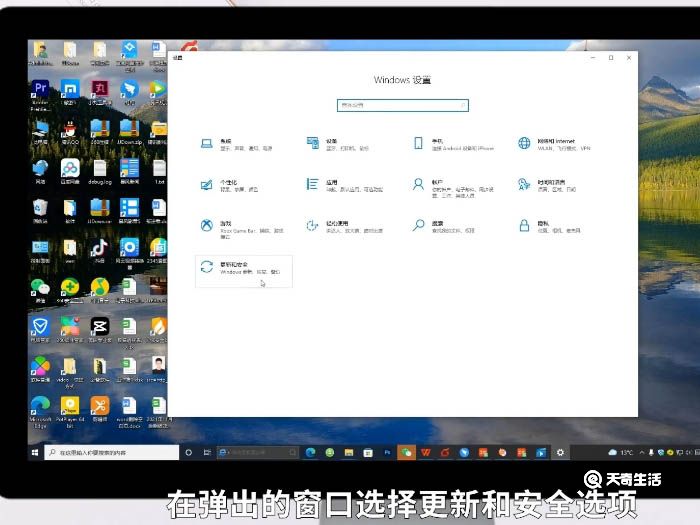Switch to WeChat on the taskbar
This screenshot has width=700, height=525.
tap(406, 453)
